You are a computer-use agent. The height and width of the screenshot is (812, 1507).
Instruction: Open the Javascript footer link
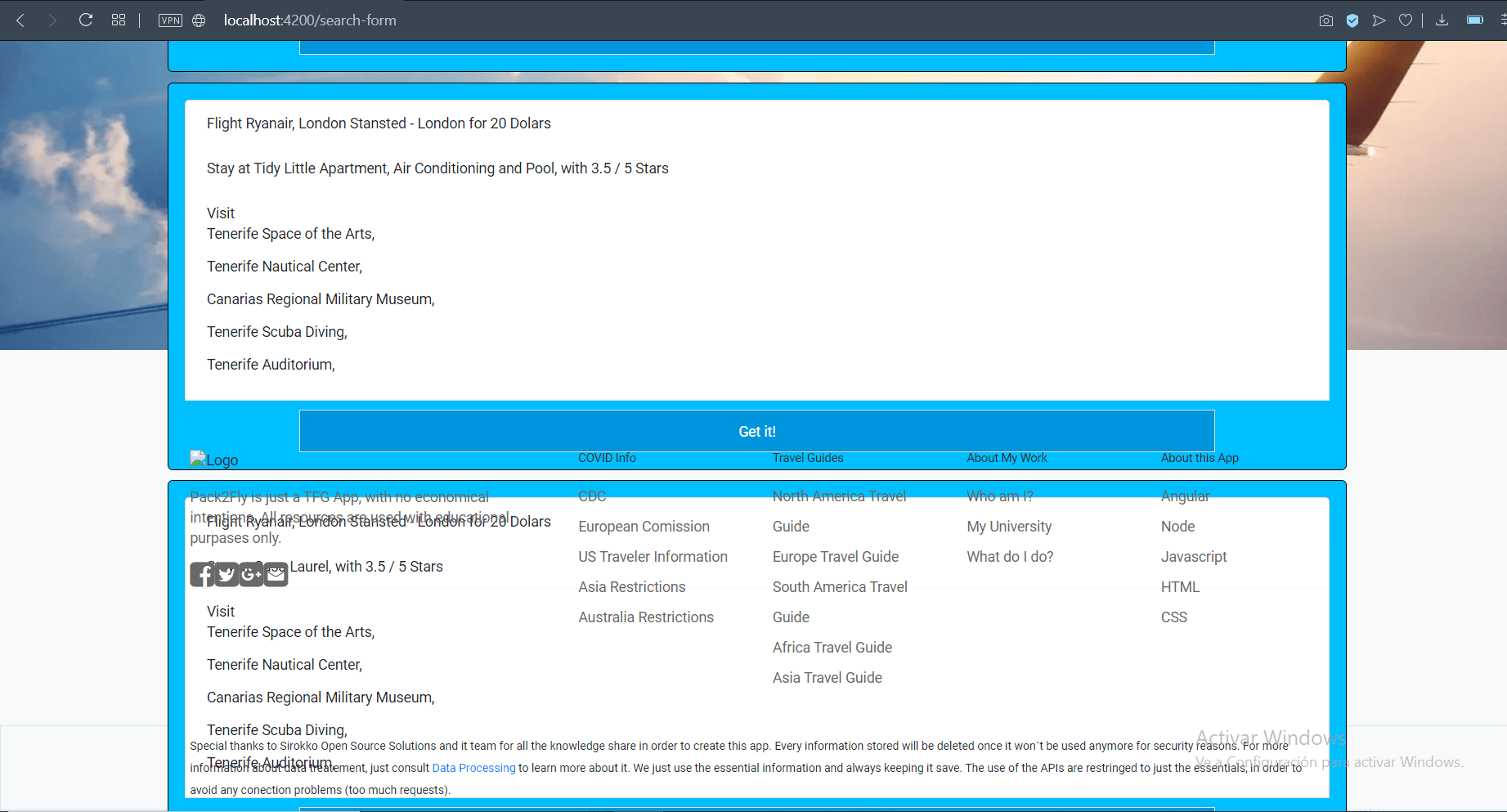pyautogui.click(x=1194, y=557)
